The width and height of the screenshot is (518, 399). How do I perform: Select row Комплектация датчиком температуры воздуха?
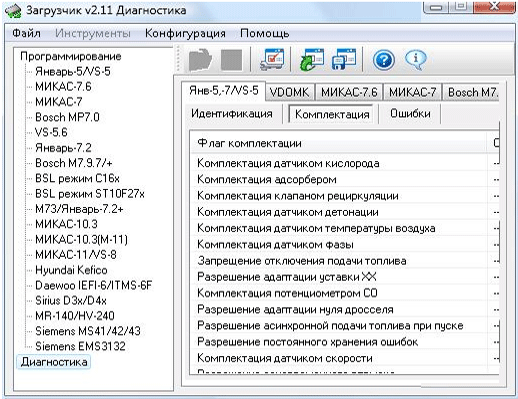(x=345, y=228)
